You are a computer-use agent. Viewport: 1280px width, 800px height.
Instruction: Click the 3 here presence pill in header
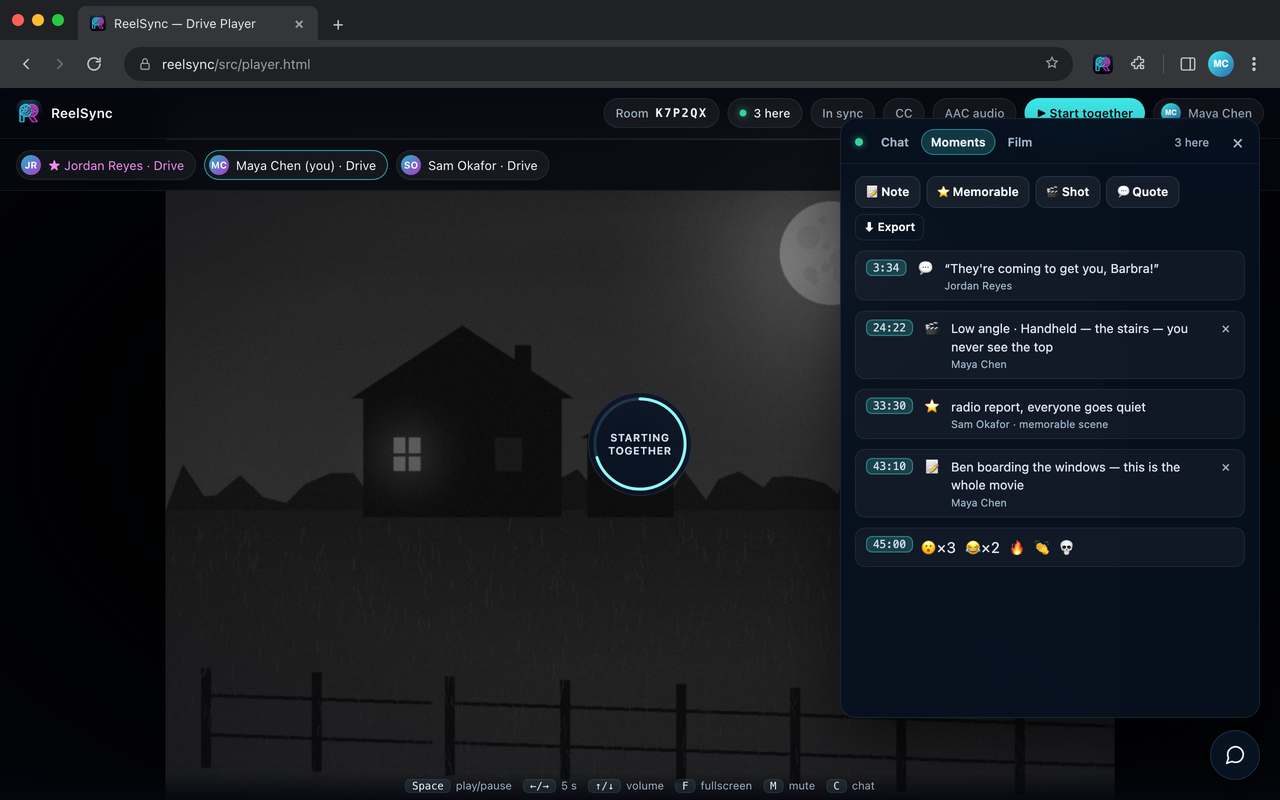click(765, 113)
